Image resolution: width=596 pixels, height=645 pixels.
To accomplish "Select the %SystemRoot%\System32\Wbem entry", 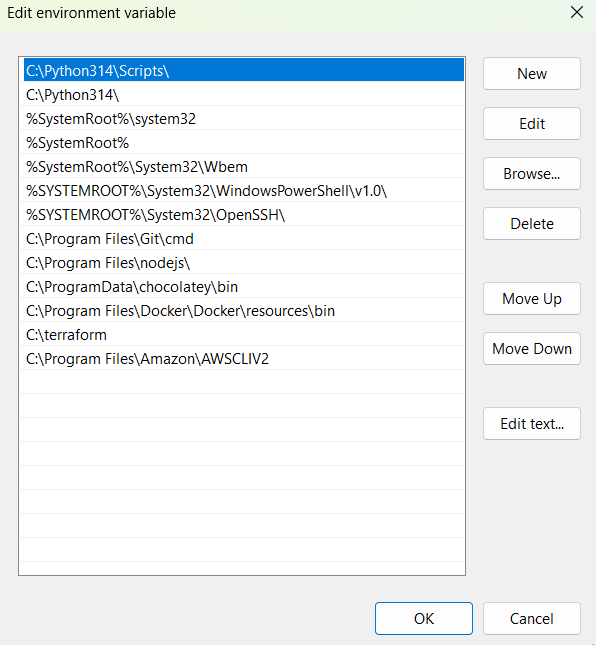I will [242, 167].
